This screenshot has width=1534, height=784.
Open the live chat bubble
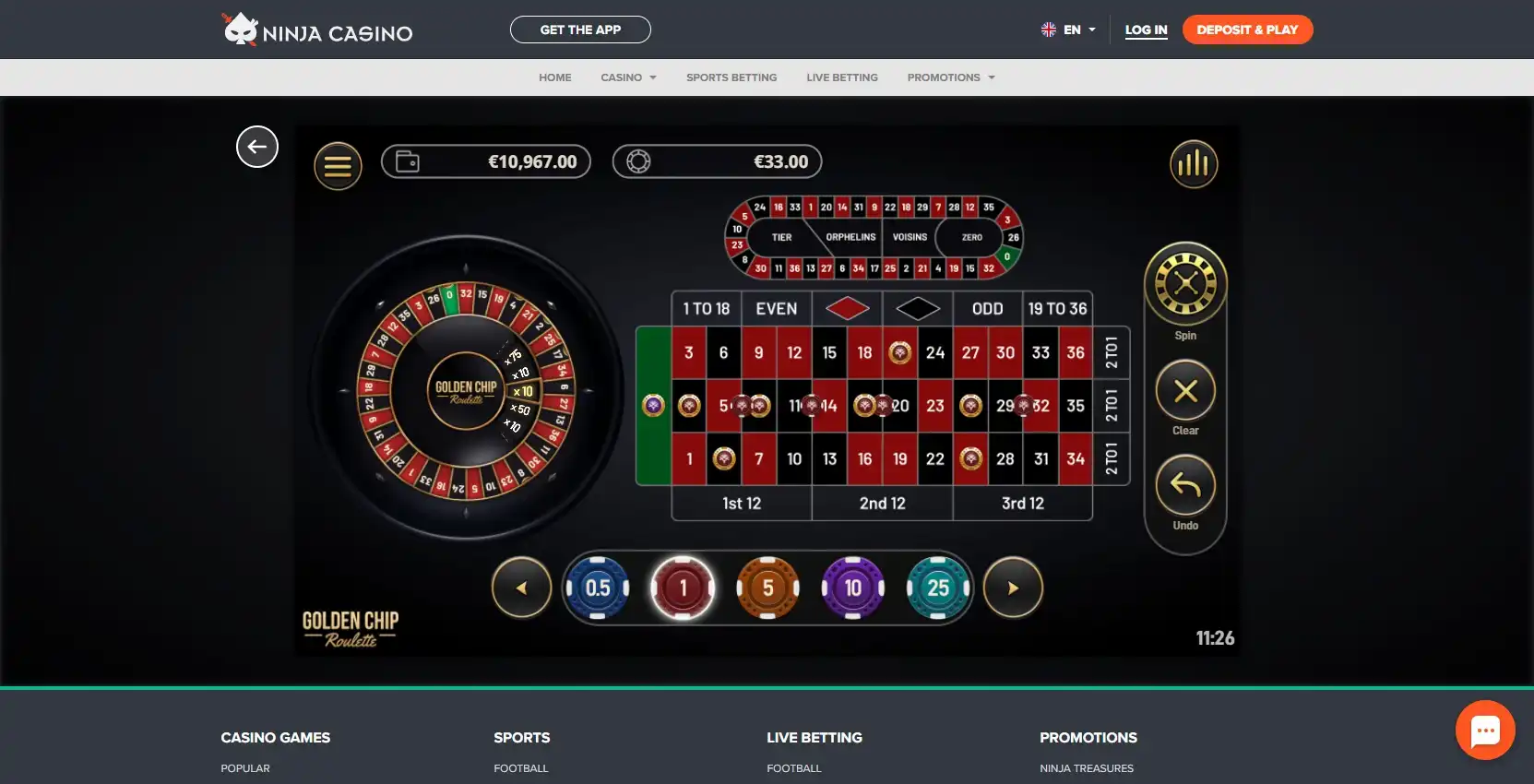1485,731
